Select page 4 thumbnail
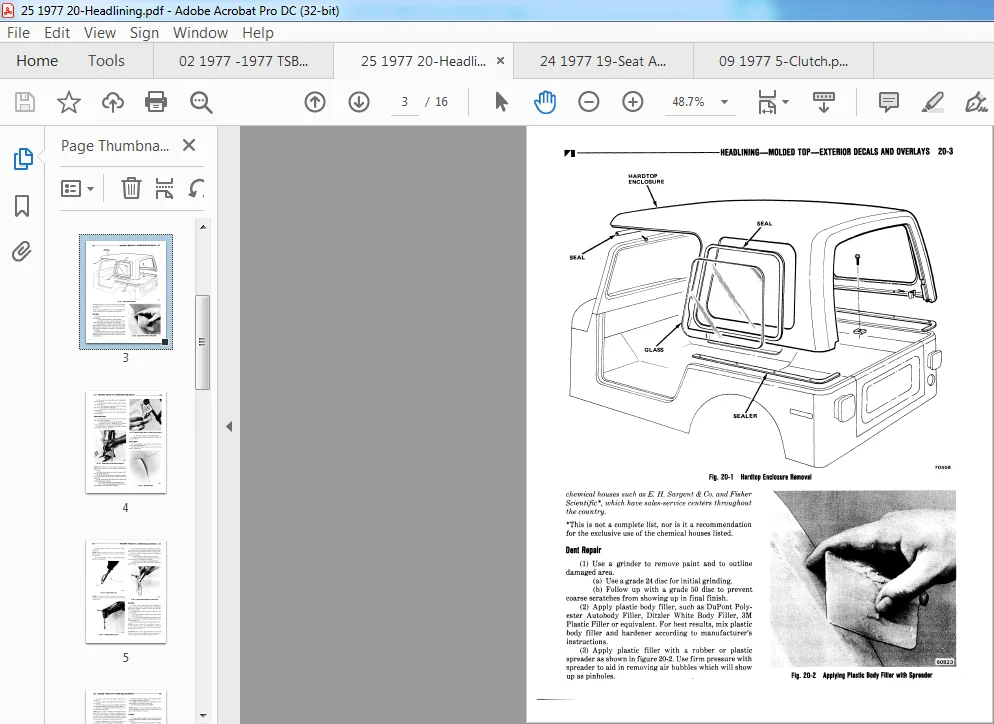The width and height of the screenshot is (994, 724). click(x=126, y=442)
